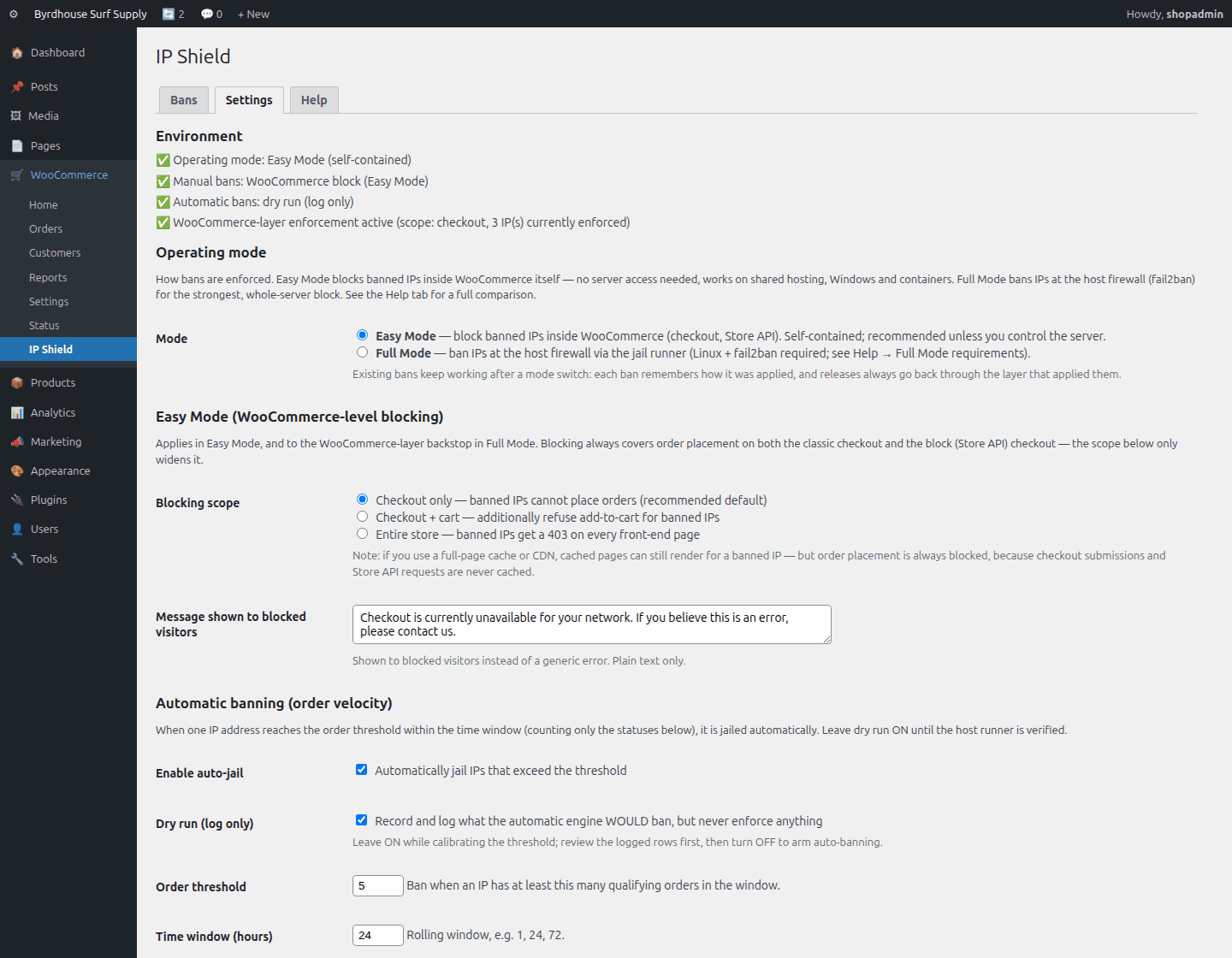Image resolution: width=1232 pixels, height=958 pixels.
Task: Click 'WooCommerce-layer enforcement active' status line
Action: coord(394,222)
